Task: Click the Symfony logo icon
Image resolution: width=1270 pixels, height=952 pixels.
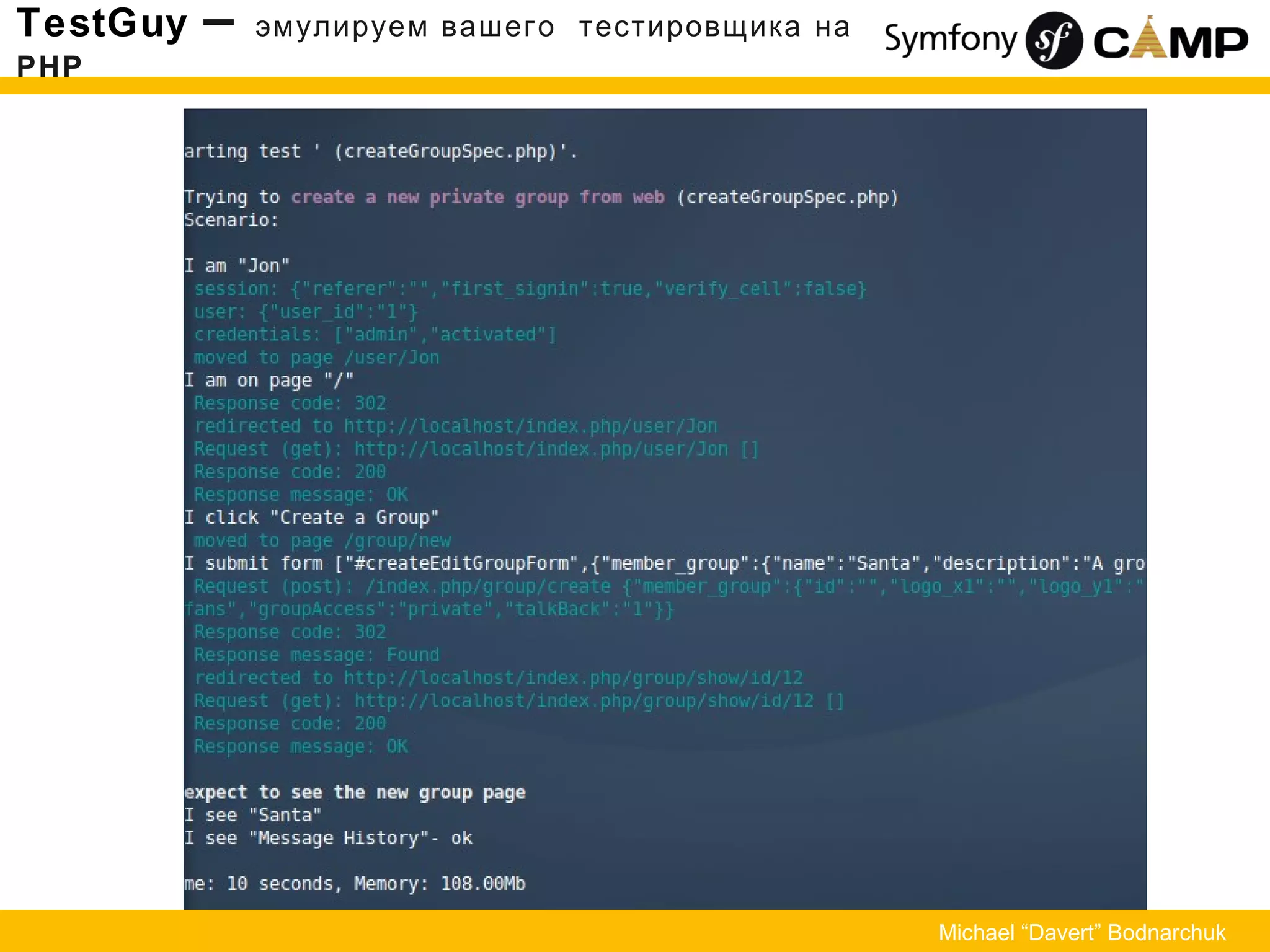Action: 1054,41
